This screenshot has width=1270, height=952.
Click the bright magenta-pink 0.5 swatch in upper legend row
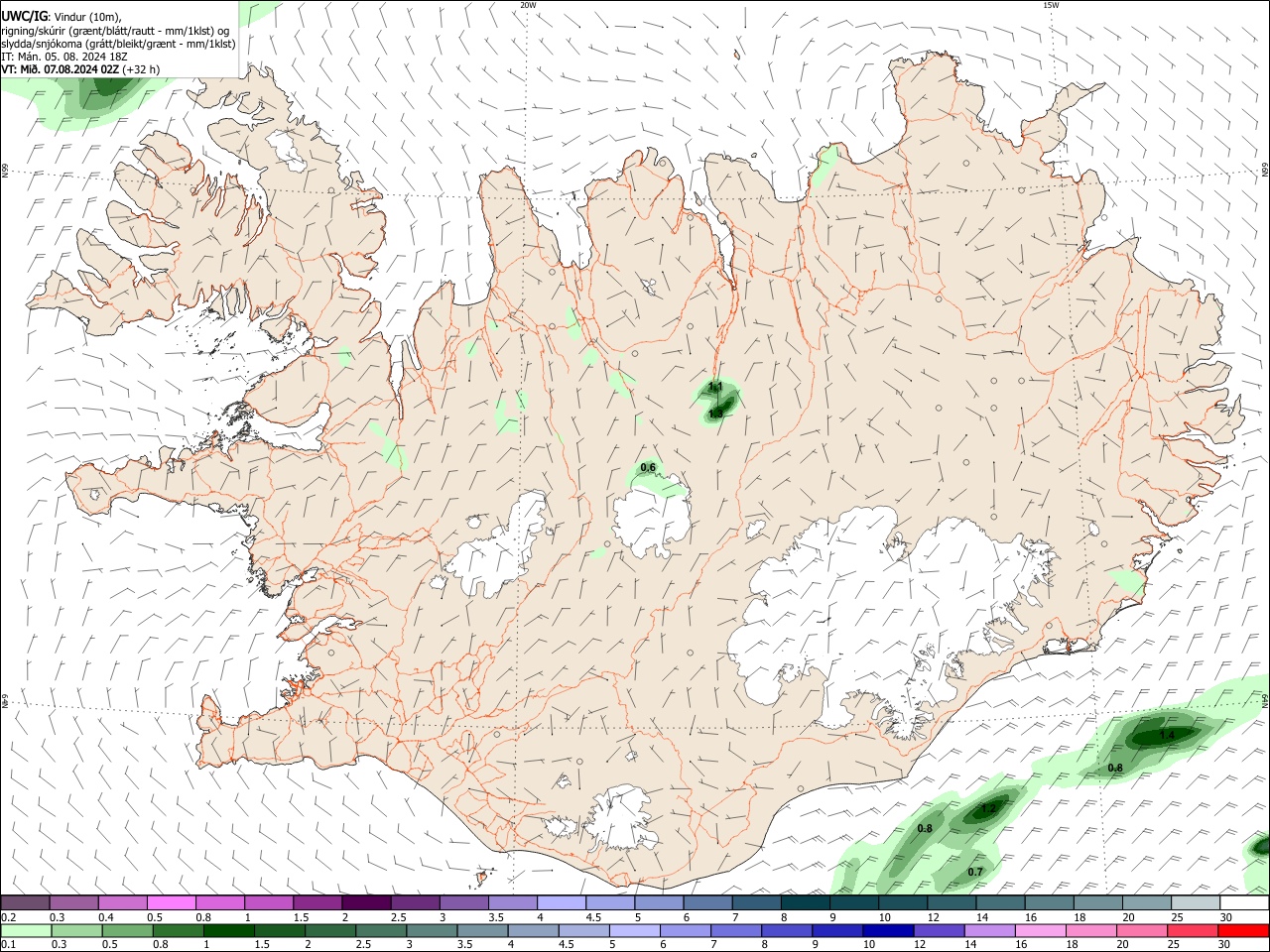[x=171, y=902]
